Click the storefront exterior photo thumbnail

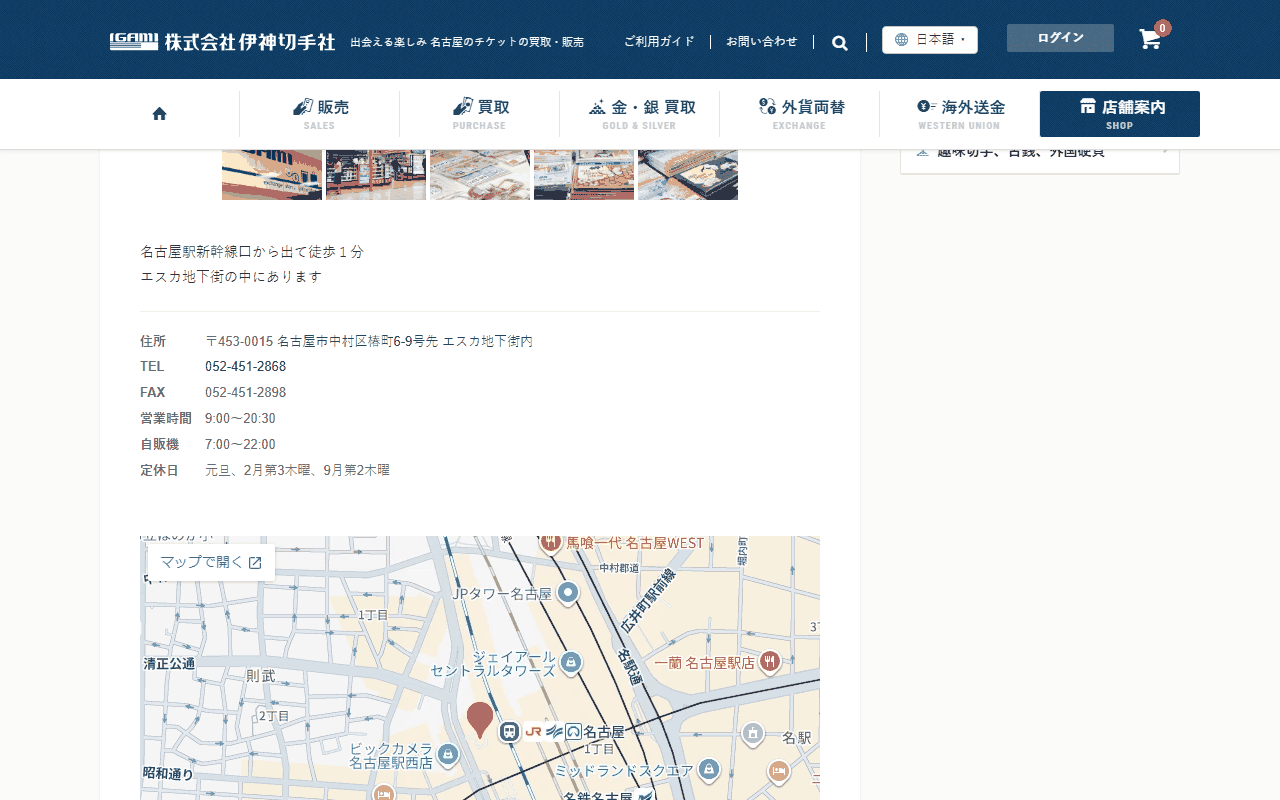272,175
